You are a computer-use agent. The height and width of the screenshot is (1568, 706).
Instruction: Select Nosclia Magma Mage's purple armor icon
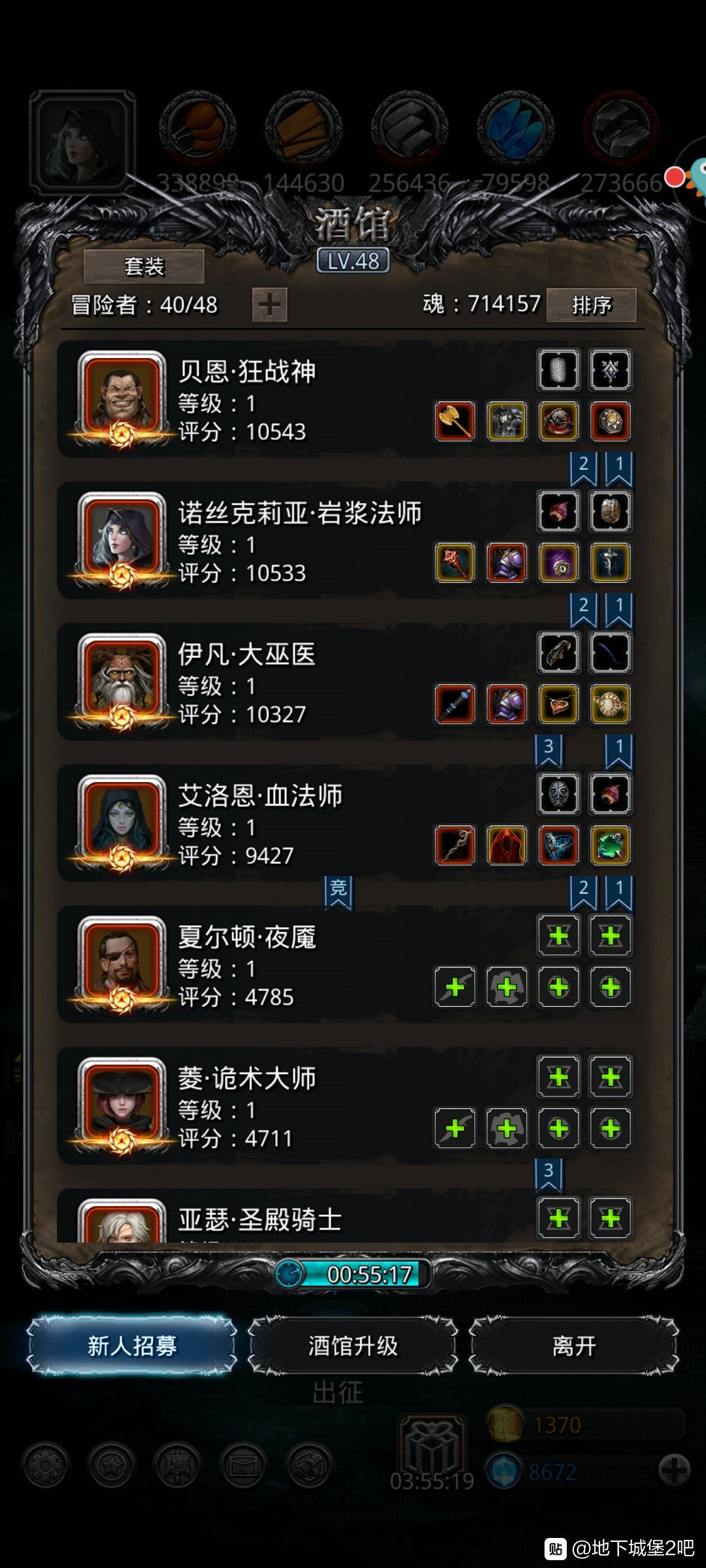tap(507, 563)
